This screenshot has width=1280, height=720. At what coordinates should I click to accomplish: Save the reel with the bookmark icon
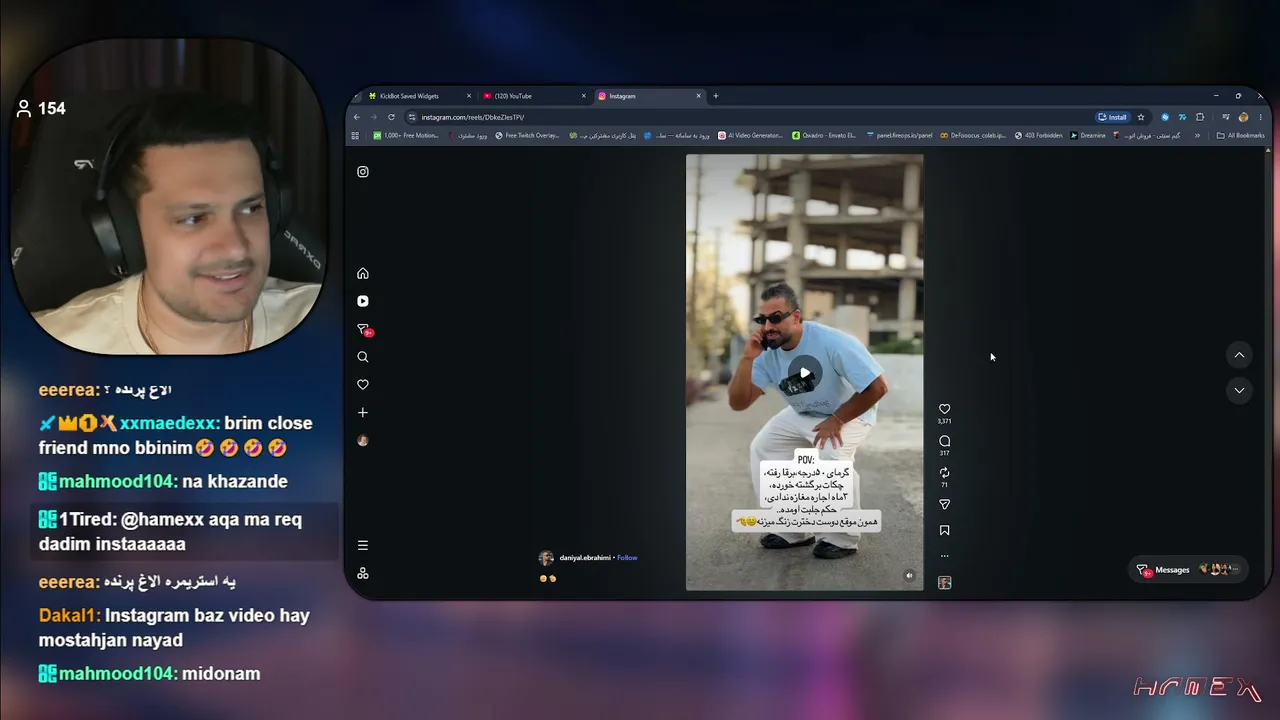click(x=944, y=531)
